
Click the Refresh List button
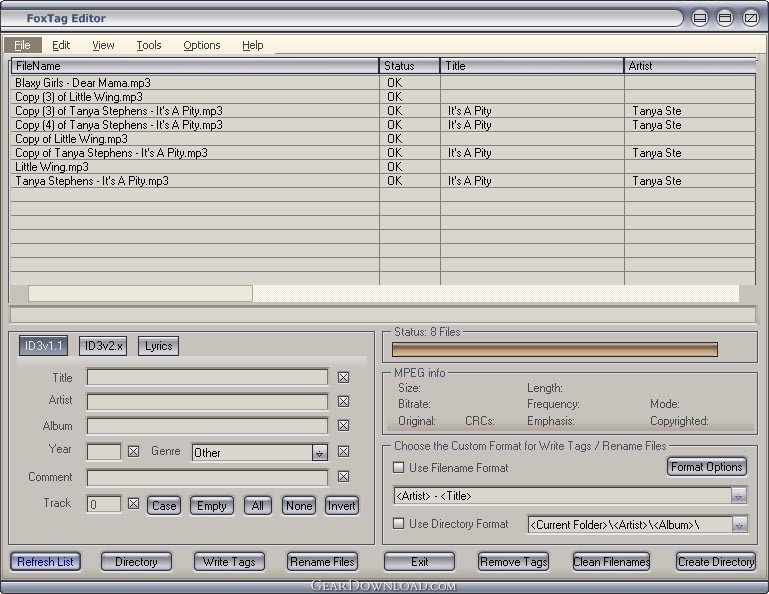click(x=46, y=562)
